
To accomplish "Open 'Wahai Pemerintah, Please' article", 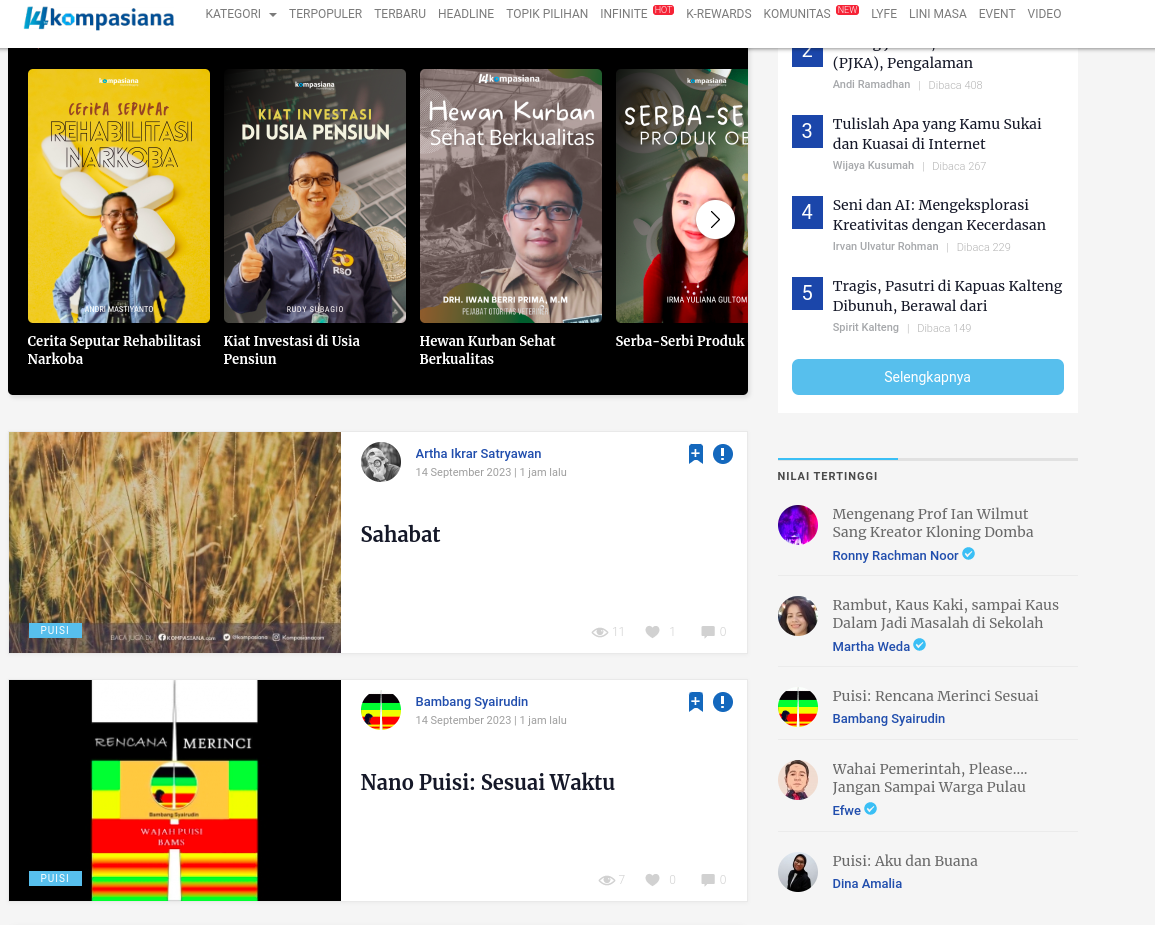I will point(930,778).
